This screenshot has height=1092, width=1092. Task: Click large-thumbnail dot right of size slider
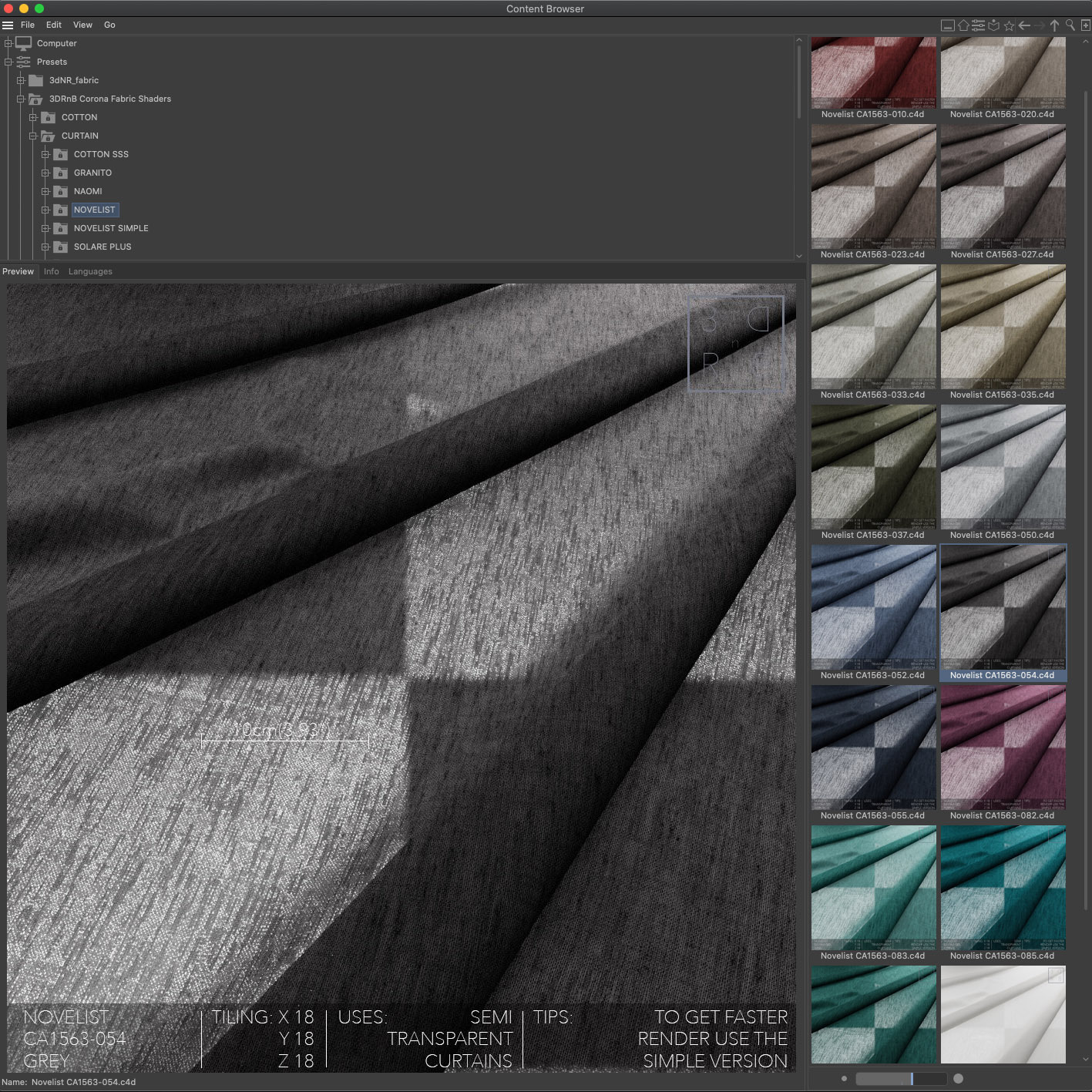click(958, 1079)
